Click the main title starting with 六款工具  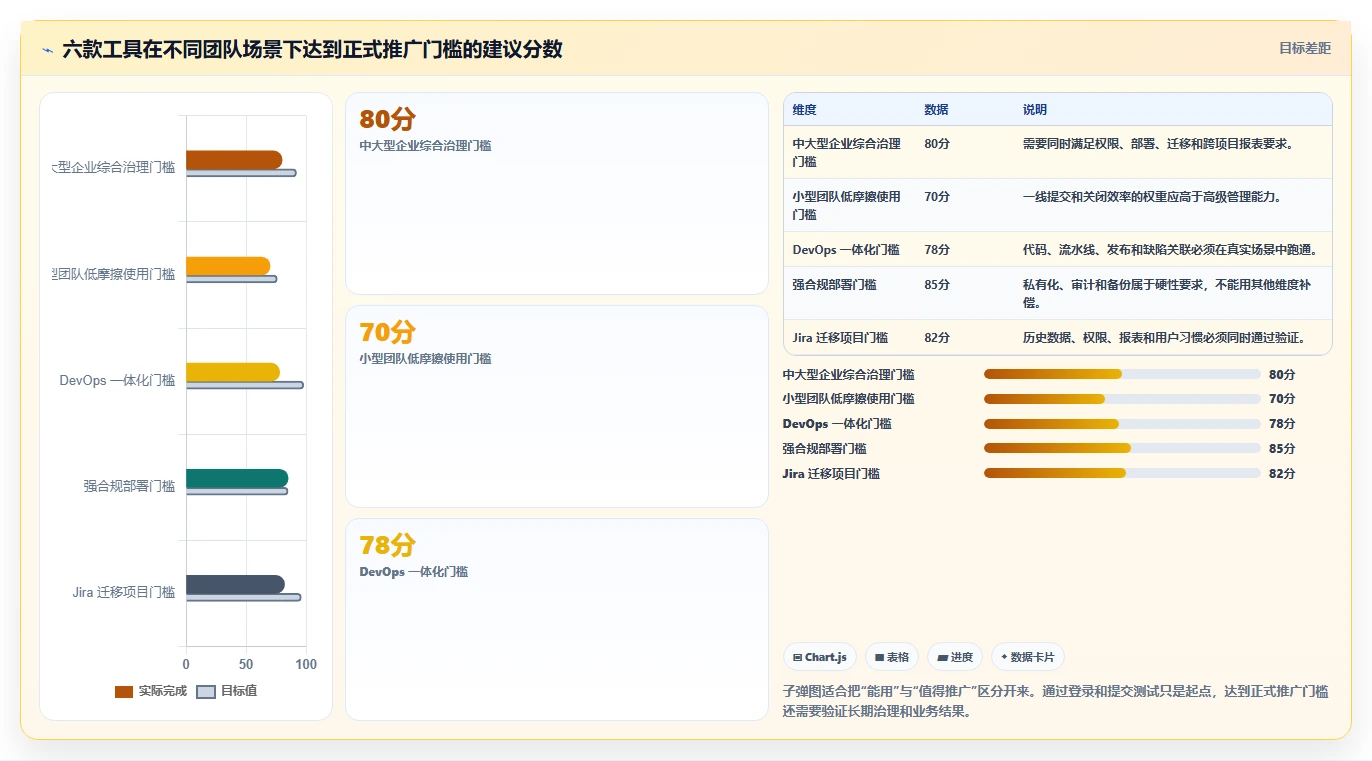tap(312, 49)
